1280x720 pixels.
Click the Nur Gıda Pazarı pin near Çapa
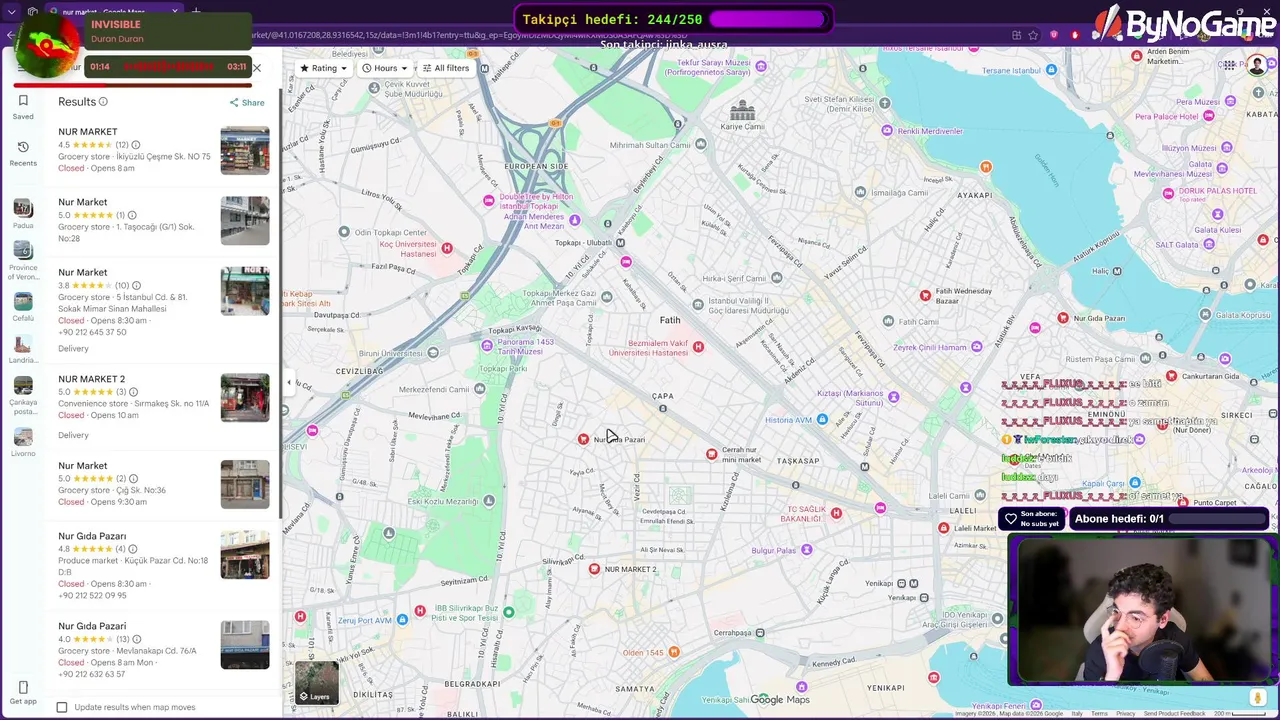pyautogui.click(x=583, y=439)
